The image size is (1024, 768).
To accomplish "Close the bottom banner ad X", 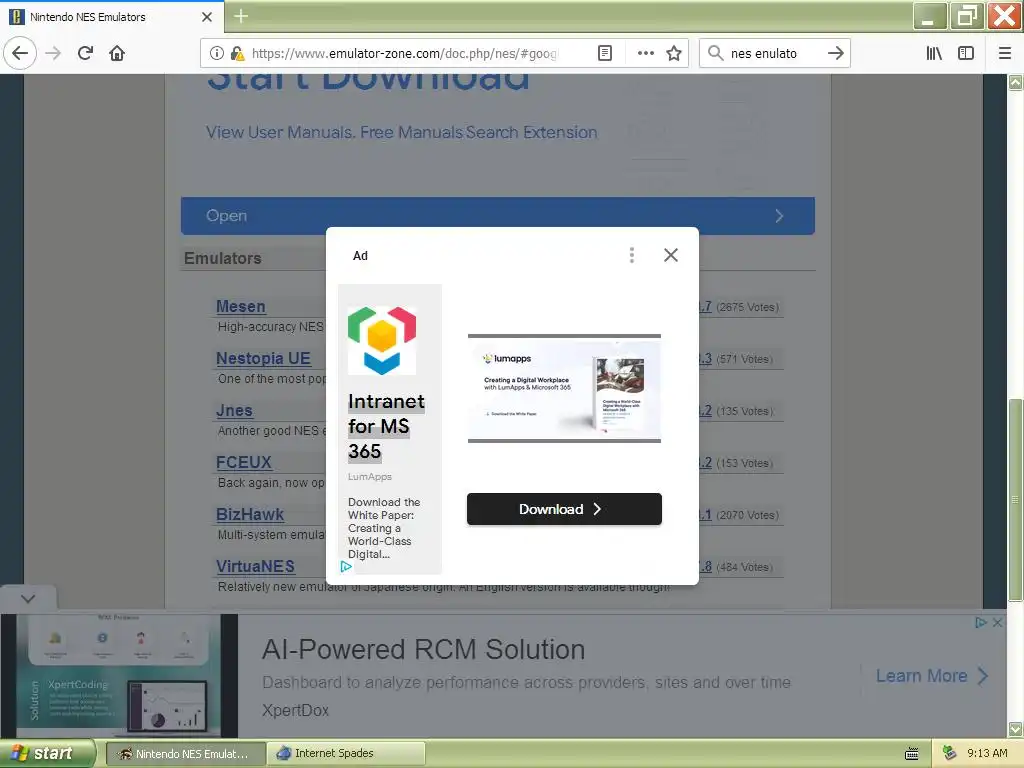I will coord(997,623).
